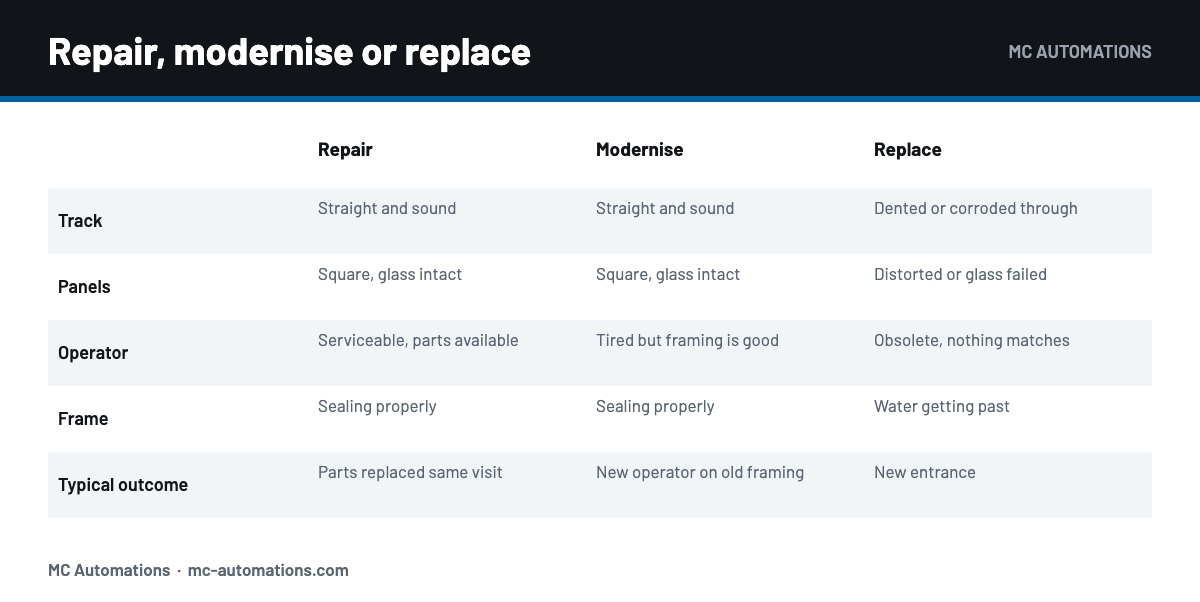
Task: Click 'Distorted or glass failed' cell
Action: [960, 275]
